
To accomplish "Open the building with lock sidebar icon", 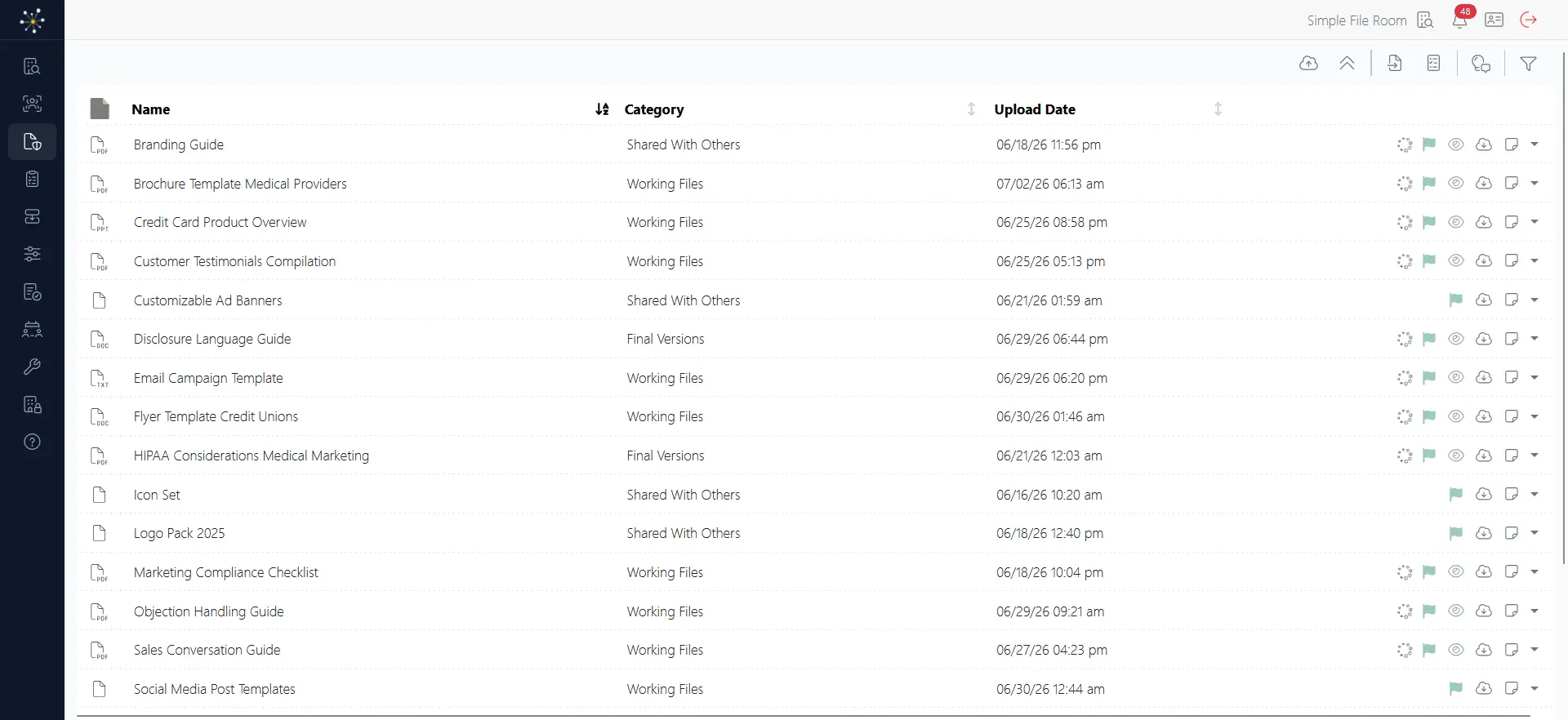I will click(x=32, y=404).
